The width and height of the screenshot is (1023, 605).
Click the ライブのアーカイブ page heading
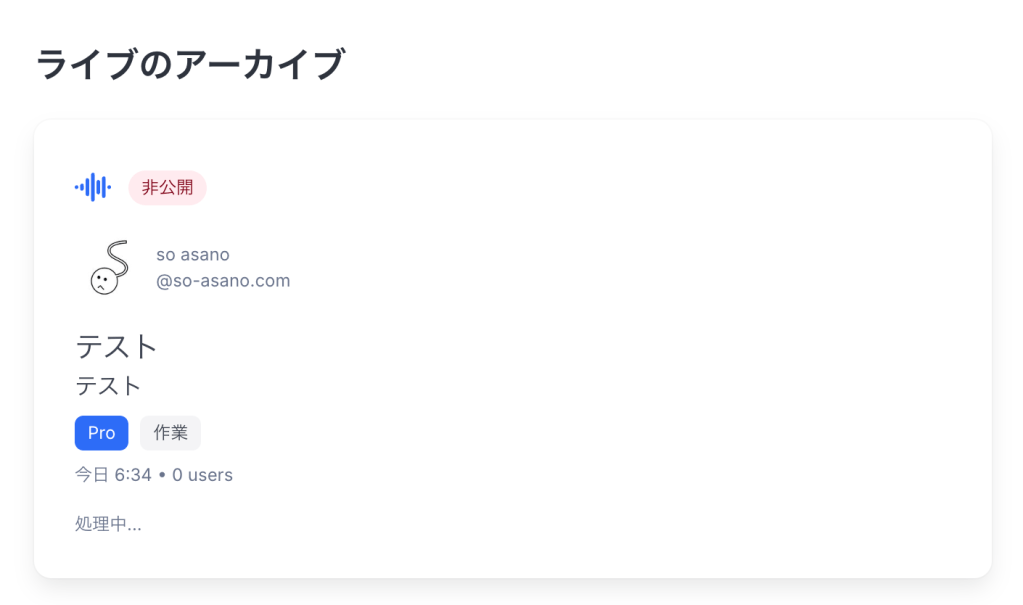pos(190,65)
